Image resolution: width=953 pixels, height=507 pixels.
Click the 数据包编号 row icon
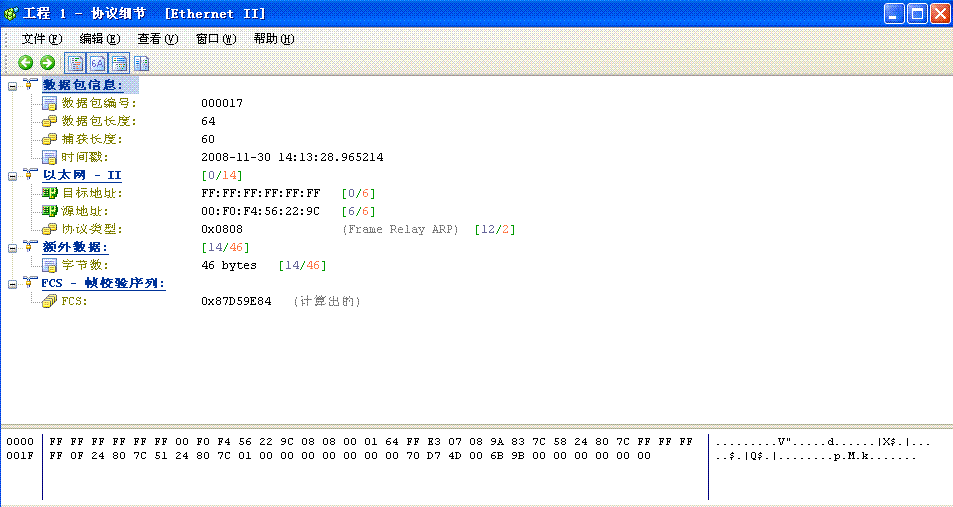point(49,103)
